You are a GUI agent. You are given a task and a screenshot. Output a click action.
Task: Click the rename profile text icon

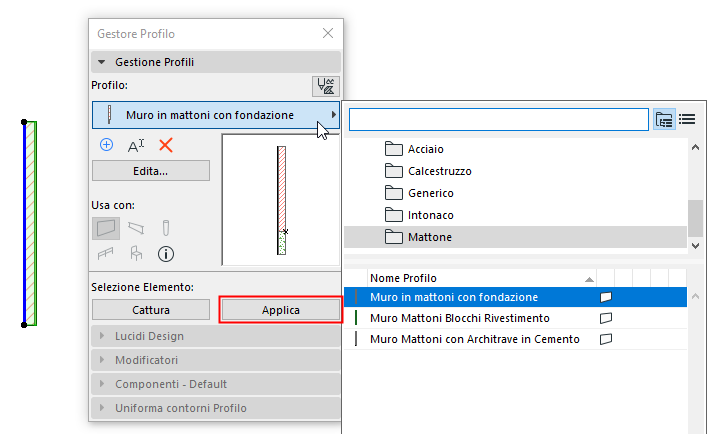[137, 146]
